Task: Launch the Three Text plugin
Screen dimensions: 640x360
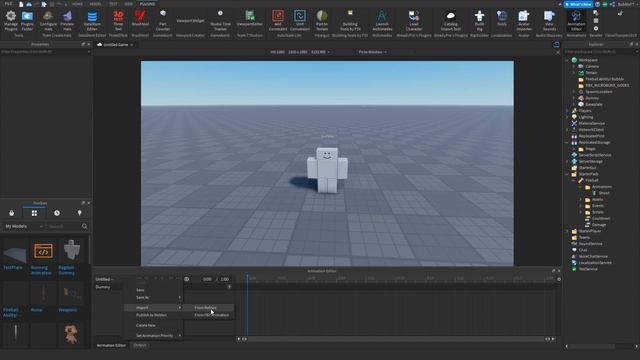Action: [118, 20]
